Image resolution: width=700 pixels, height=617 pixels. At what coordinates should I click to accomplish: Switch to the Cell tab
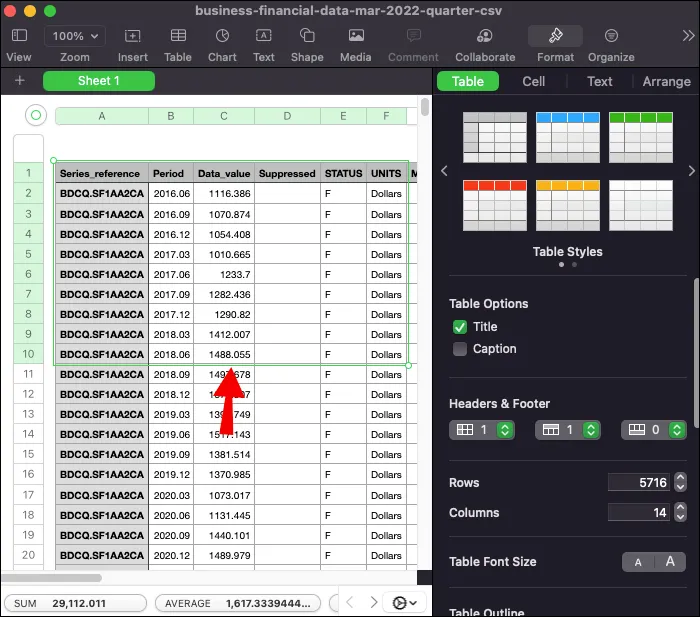534,81
